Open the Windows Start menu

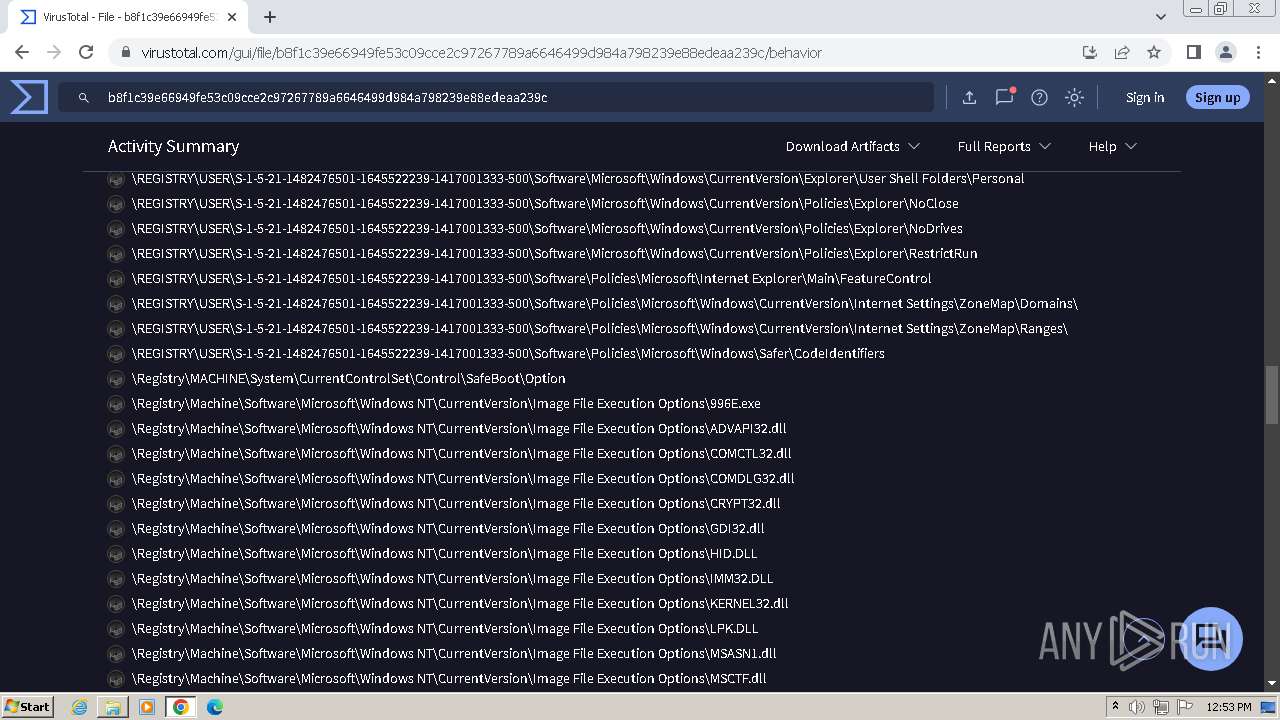[x=27, y=707]
